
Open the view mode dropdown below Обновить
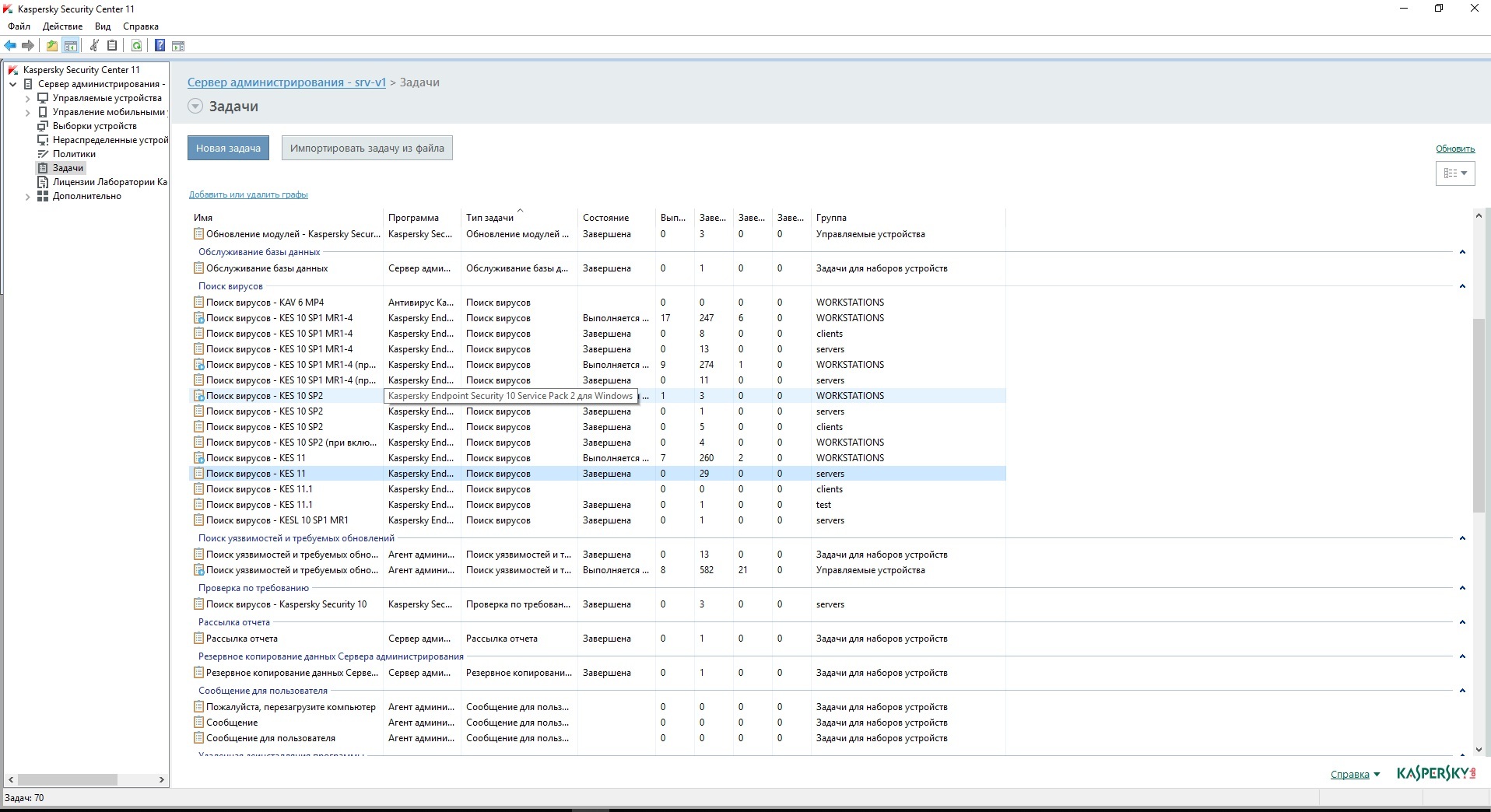(1454, 173)
